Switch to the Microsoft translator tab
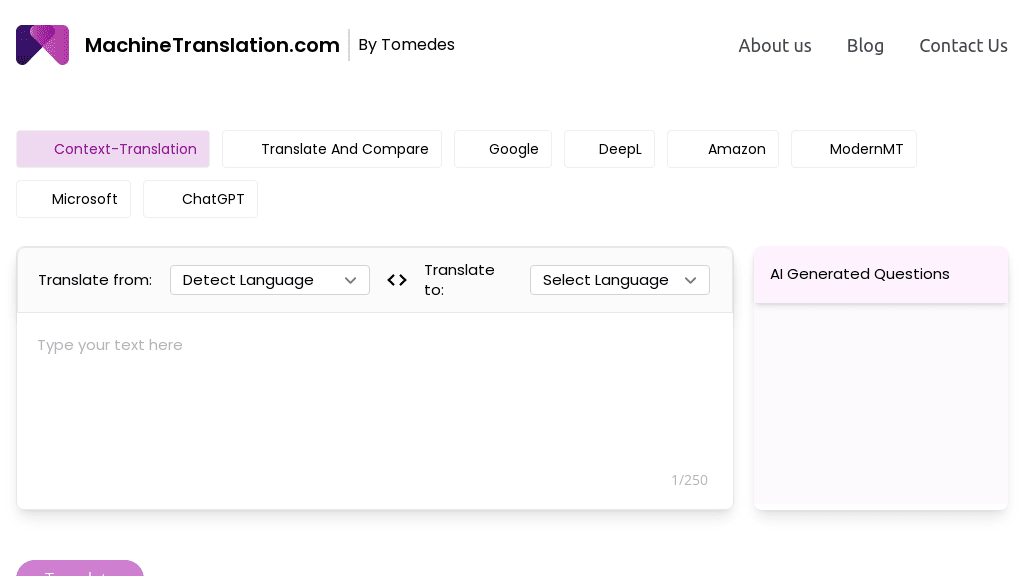 pos(85,199)
